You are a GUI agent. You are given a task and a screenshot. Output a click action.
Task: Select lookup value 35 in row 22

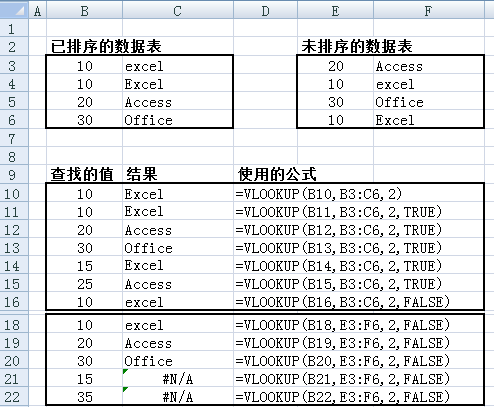85,397
